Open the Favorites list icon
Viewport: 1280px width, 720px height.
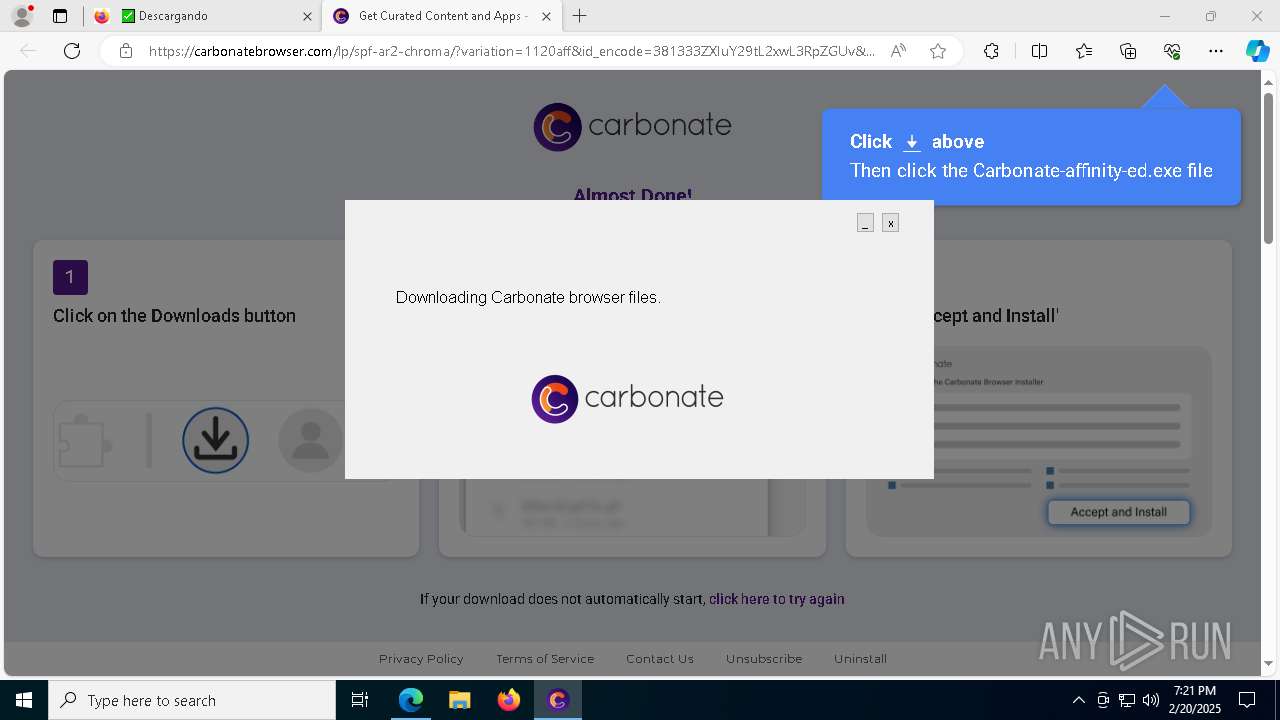1084,51
